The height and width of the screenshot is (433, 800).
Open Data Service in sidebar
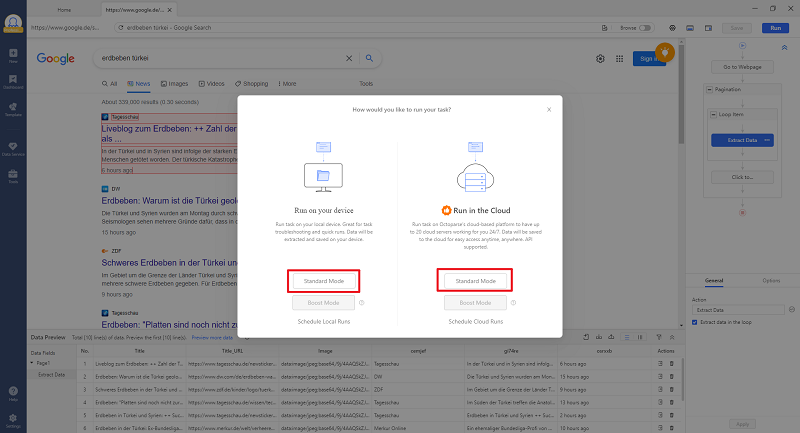tap(13, 148)
